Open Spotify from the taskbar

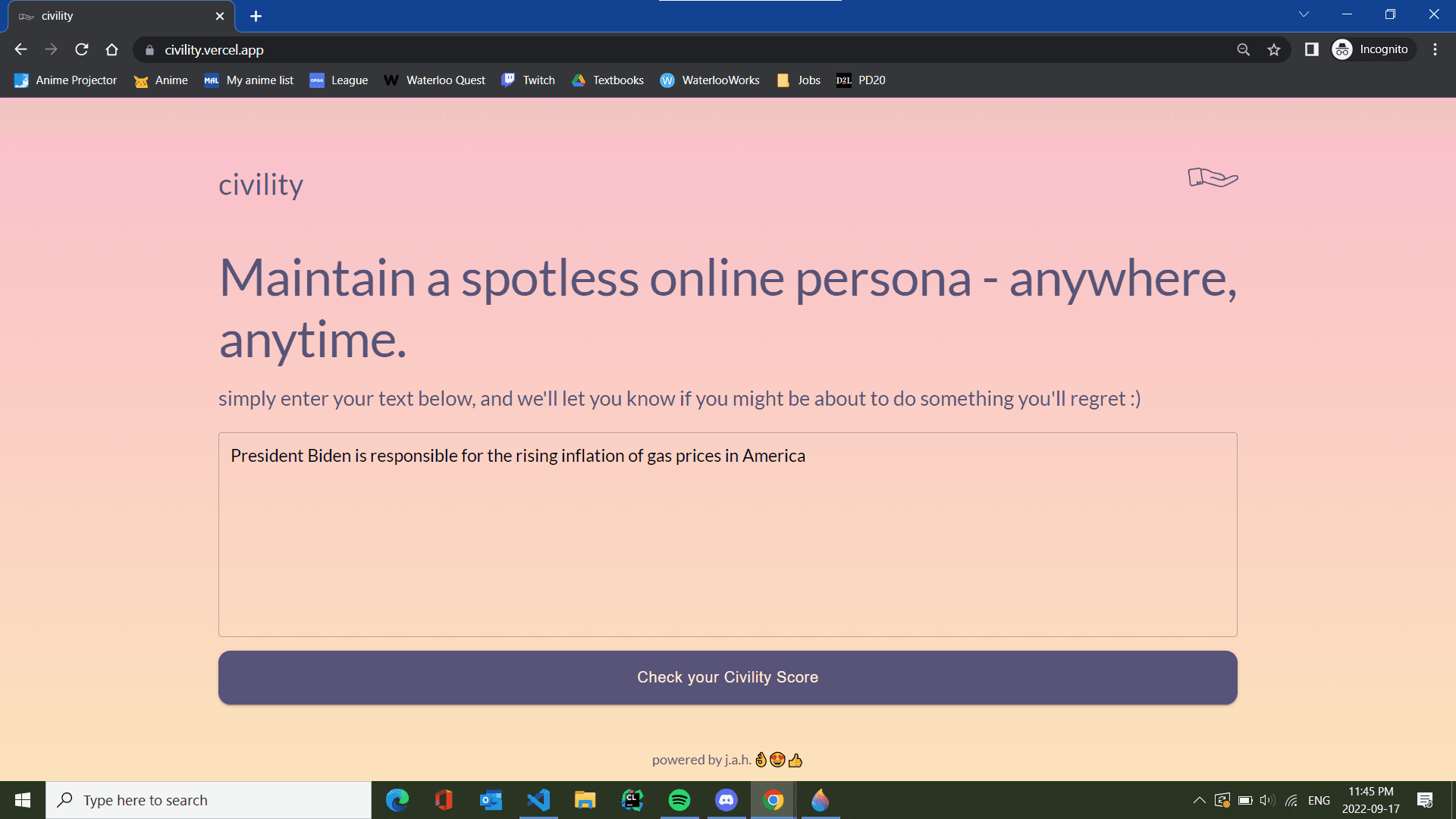[x=679, y=800]
